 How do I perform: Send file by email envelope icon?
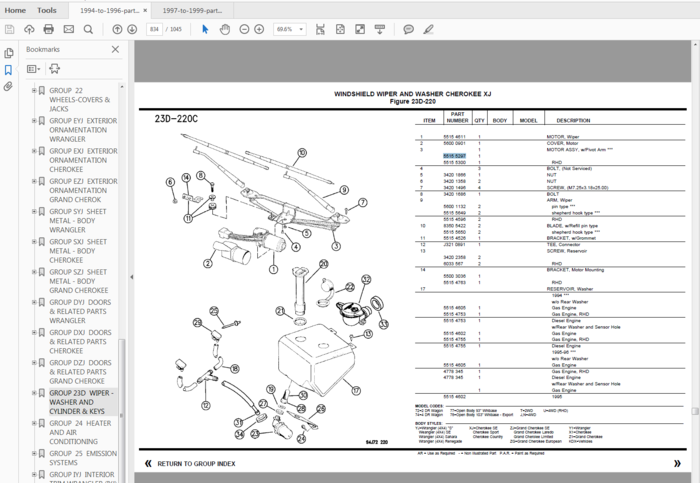click(x=68, y=29)
